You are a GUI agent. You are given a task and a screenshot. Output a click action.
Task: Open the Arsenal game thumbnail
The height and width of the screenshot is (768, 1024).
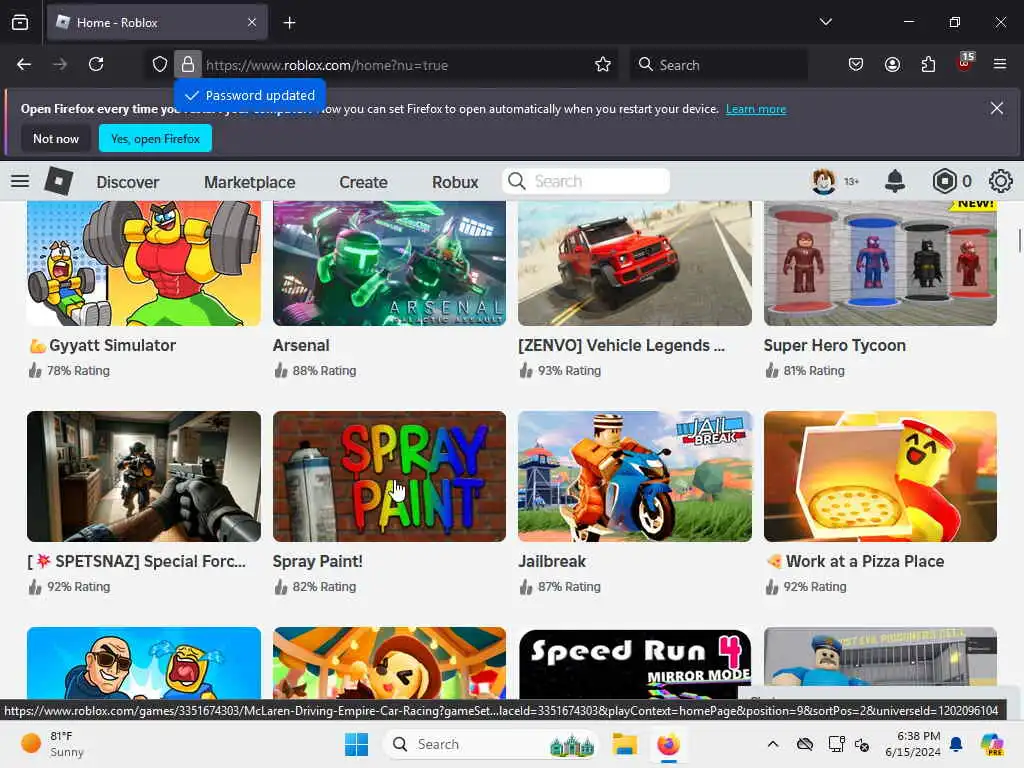coord(389,263)
